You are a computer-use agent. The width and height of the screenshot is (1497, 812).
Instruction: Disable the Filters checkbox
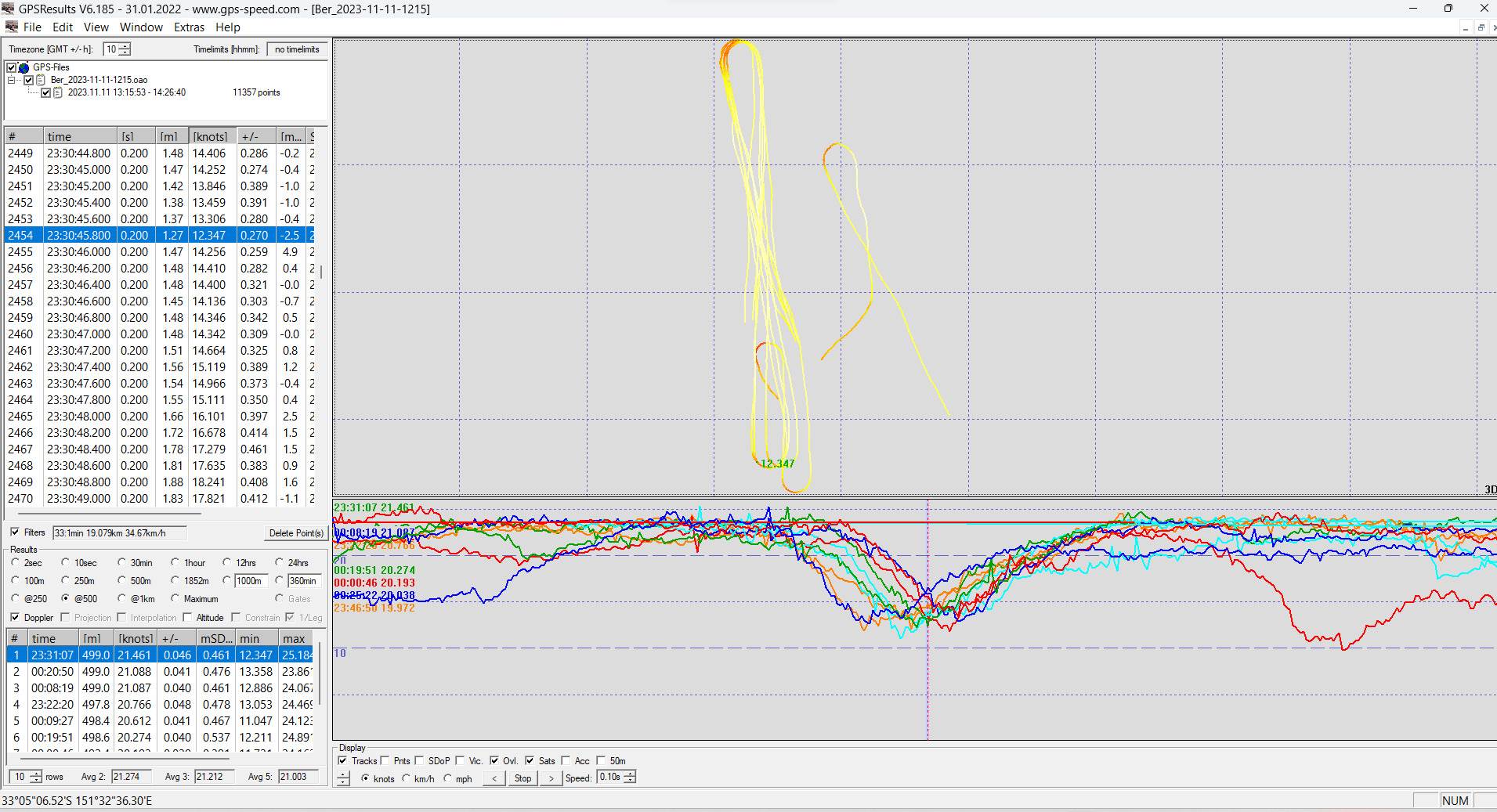15,532
